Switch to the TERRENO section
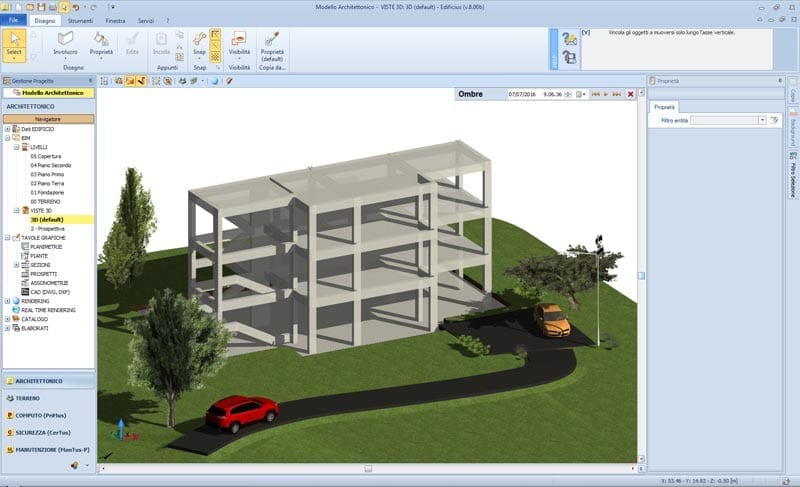The width and height of the screenshot is (800, 487). (x=28, y=397)
